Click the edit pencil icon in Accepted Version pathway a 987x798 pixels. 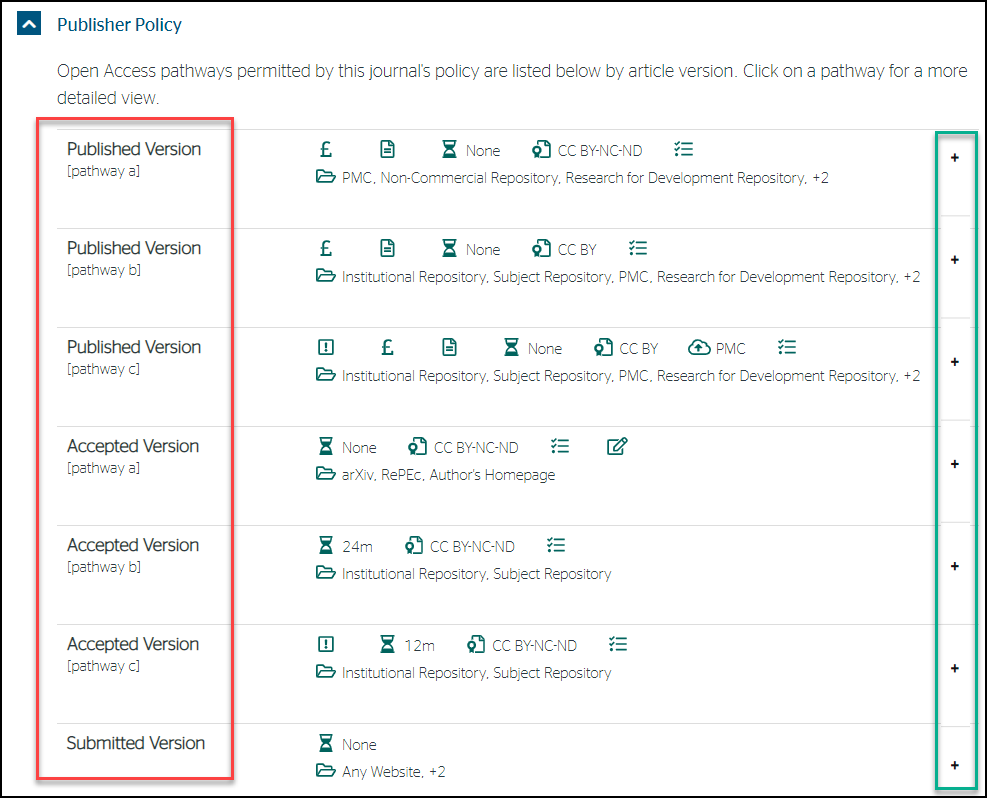pos(617,446)
